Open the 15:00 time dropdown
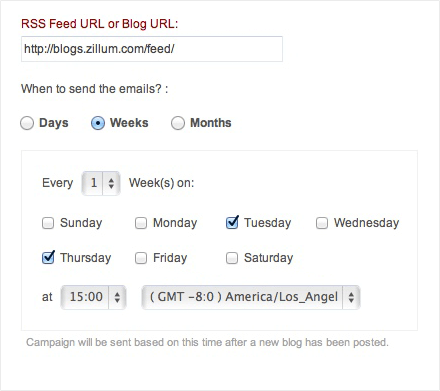The image size is (440, 391). tap(93, 297)
